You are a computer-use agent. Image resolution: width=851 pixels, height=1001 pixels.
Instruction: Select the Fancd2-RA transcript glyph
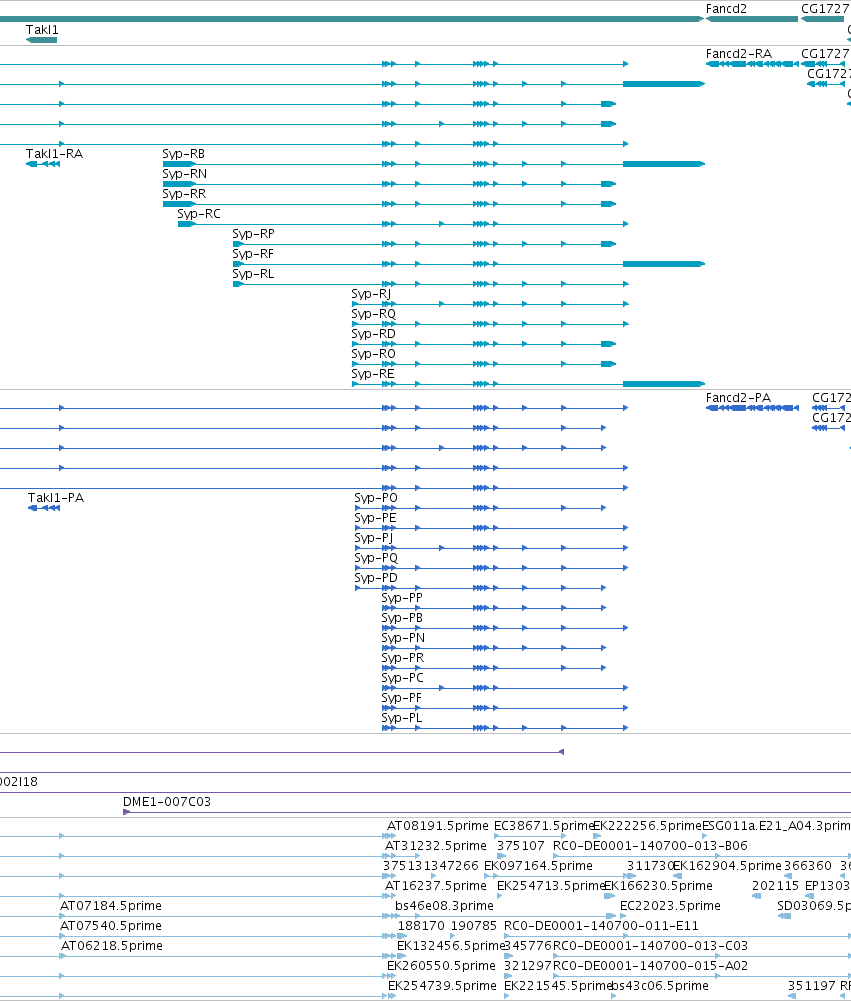pos(752,64)
